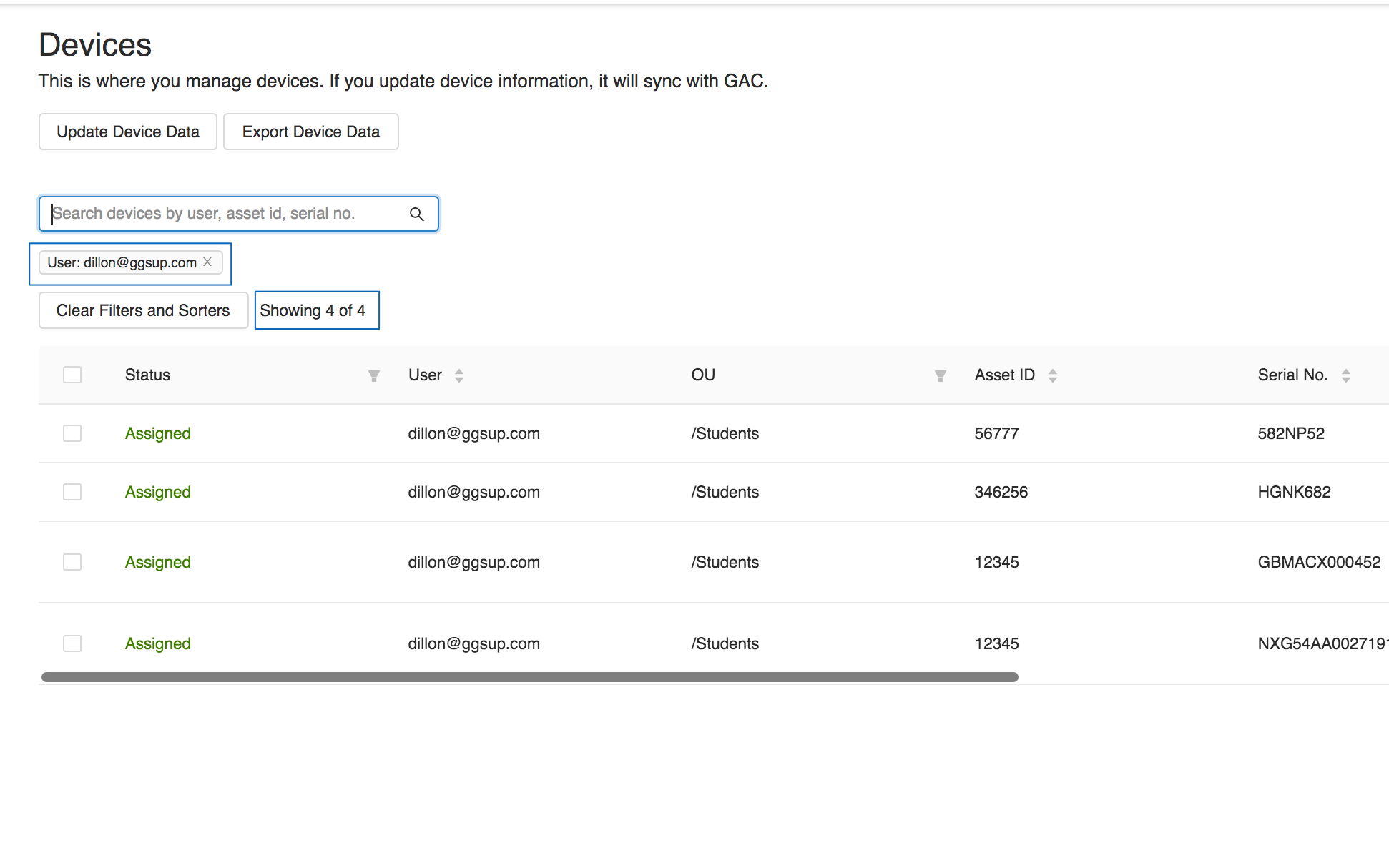This screenshot has width=1389, height=868.
Task: Sort by the User column arrows
Action: point(458,375)
